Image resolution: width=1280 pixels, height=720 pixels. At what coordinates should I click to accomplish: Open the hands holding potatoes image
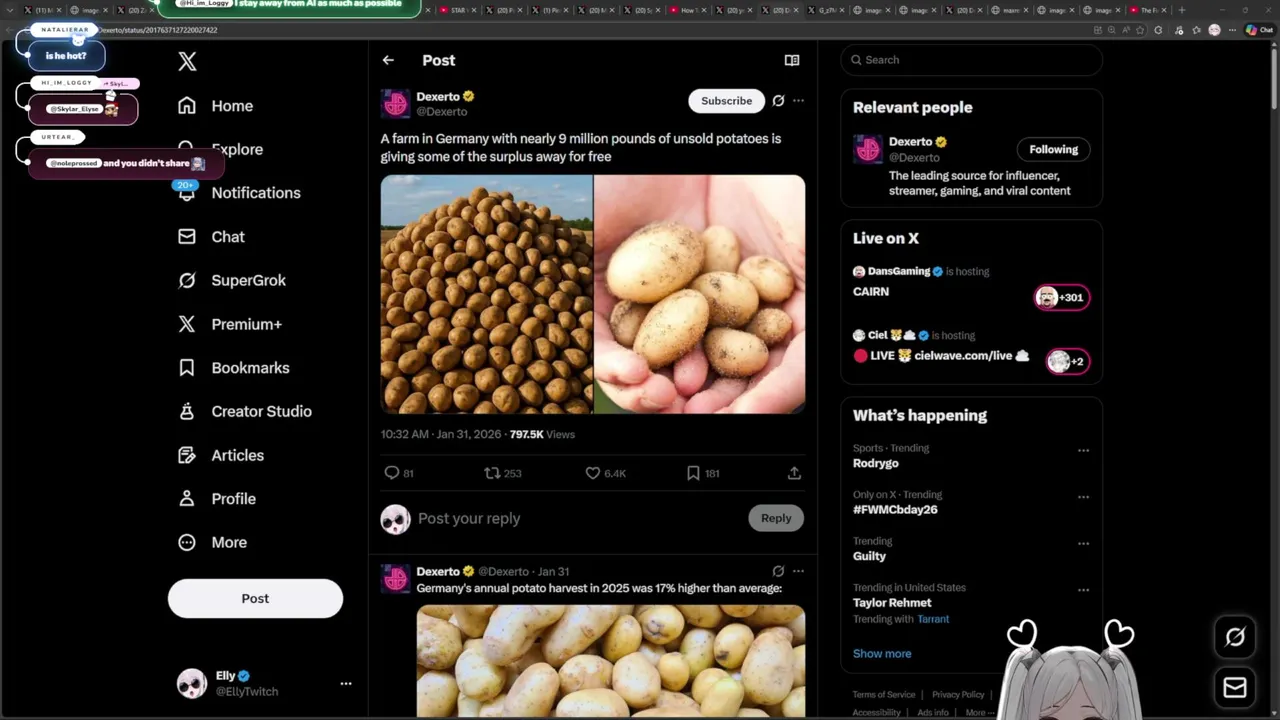point(700,294)
